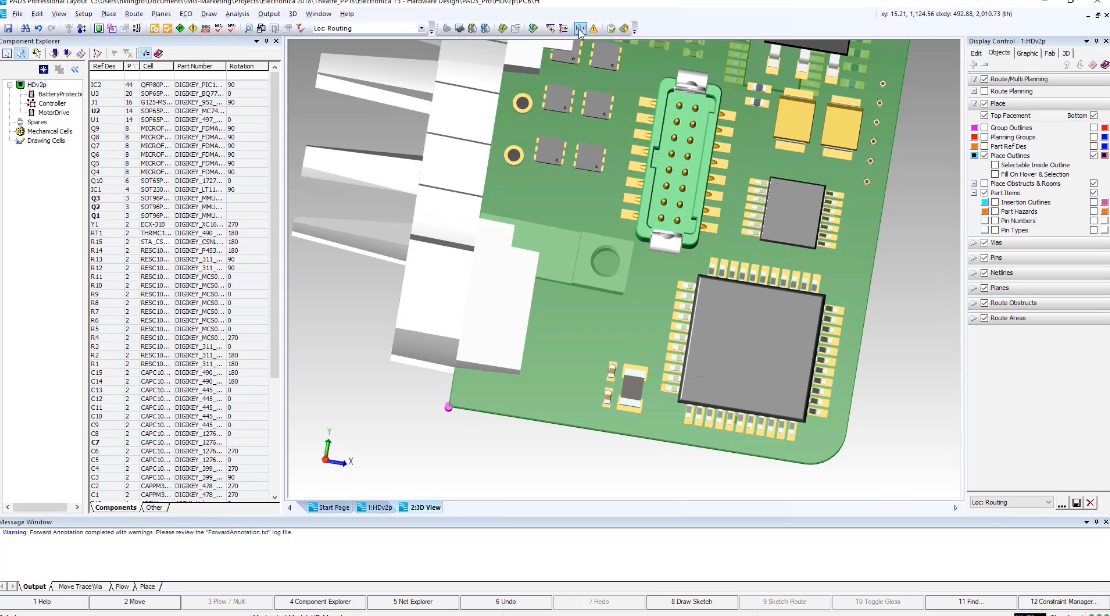The image size is (1110, 616).
Task: Uncheck the Place Outlines checkbox
Action: tap(985, 156)
